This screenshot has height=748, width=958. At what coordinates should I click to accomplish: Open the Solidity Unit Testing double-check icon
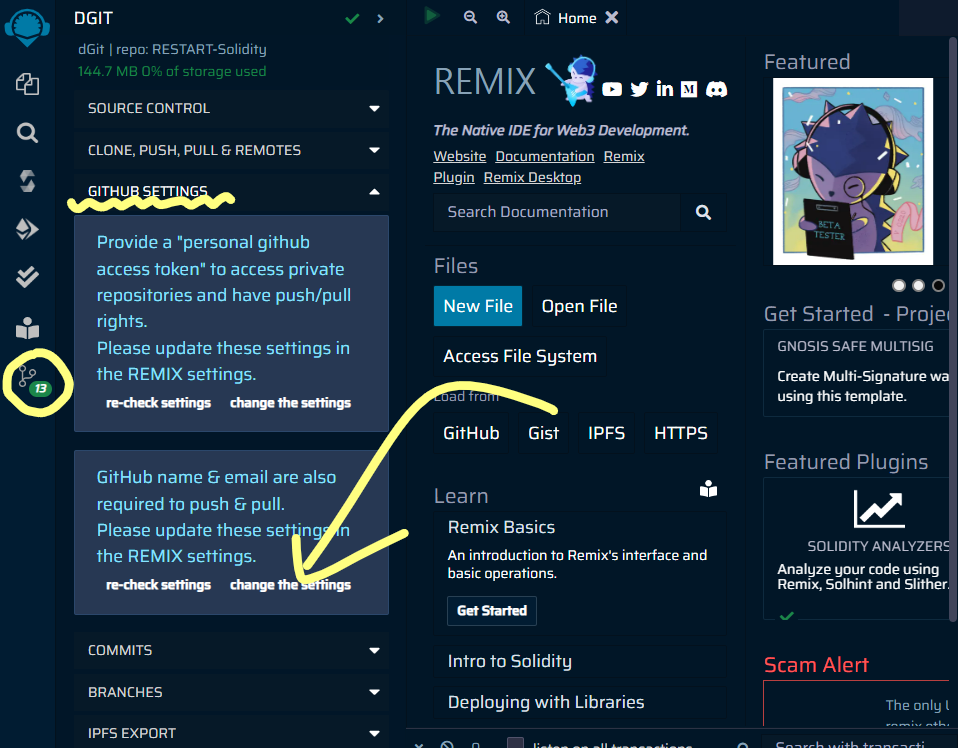click(27, 277)
